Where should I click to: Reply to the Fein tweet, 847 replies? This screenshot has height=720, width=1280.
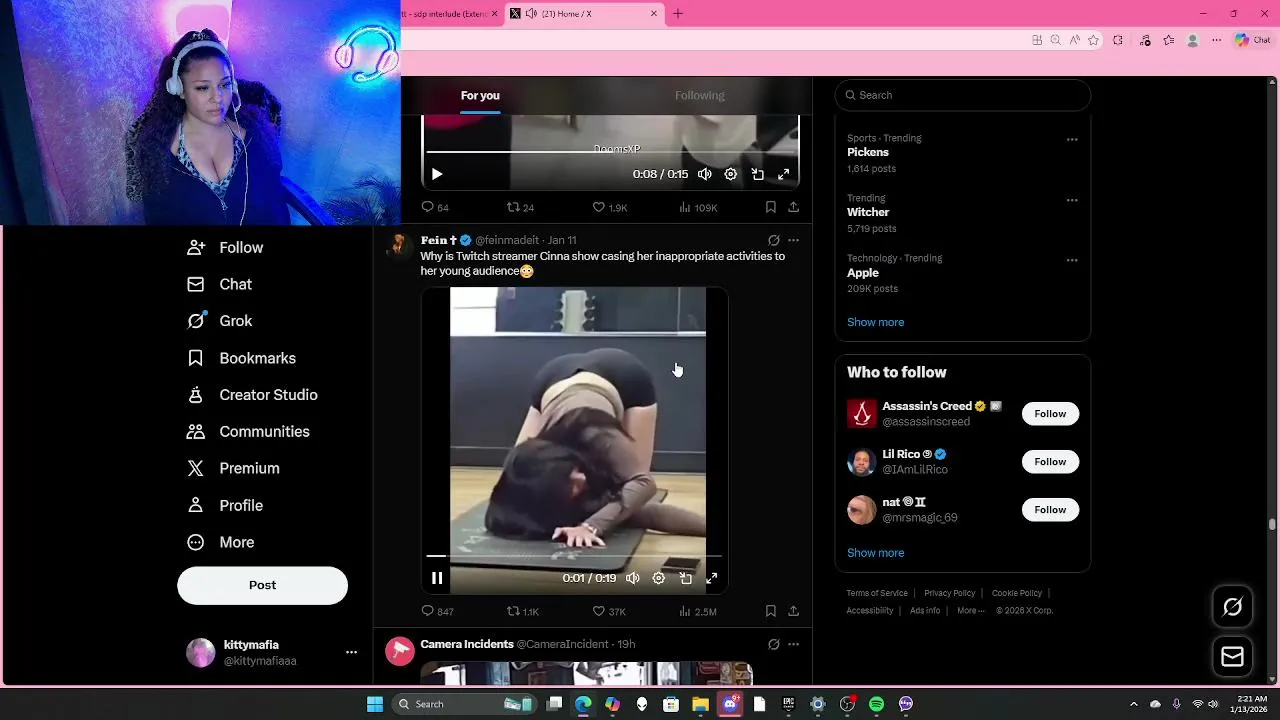pos(437,611)
